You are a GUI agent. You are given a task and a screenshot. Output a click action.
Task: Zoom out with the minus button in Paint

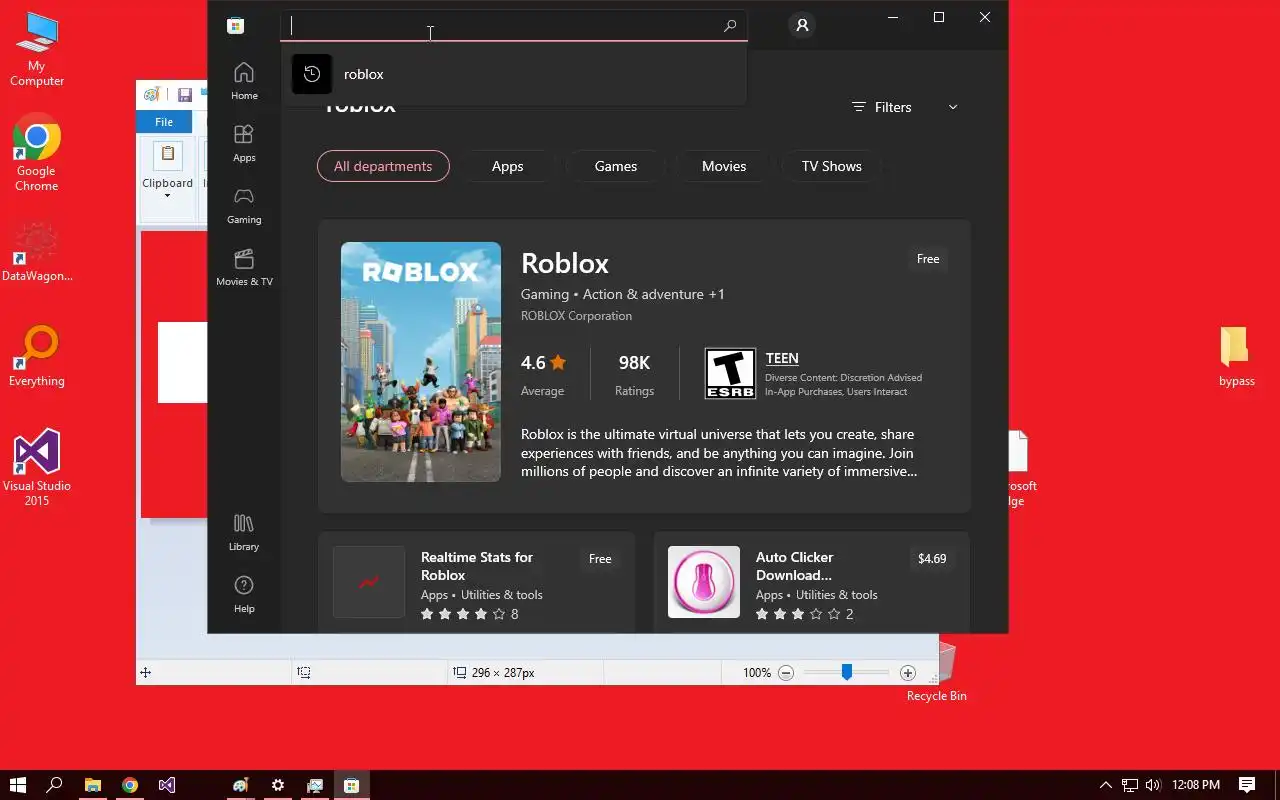click(x=786, y=673)
